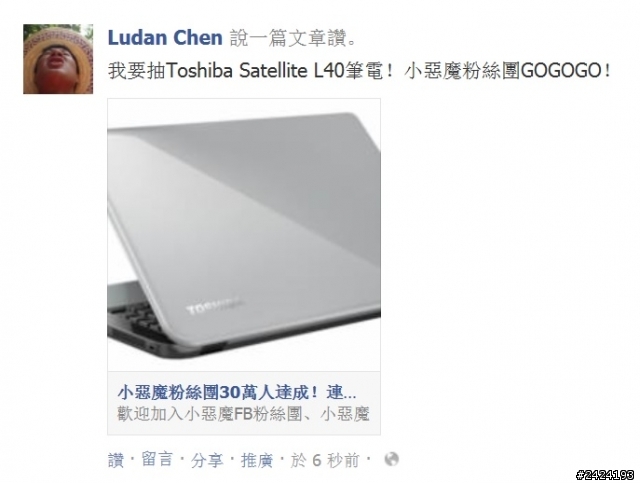Click the TOSHIBA logo on laptop lid

213,307
